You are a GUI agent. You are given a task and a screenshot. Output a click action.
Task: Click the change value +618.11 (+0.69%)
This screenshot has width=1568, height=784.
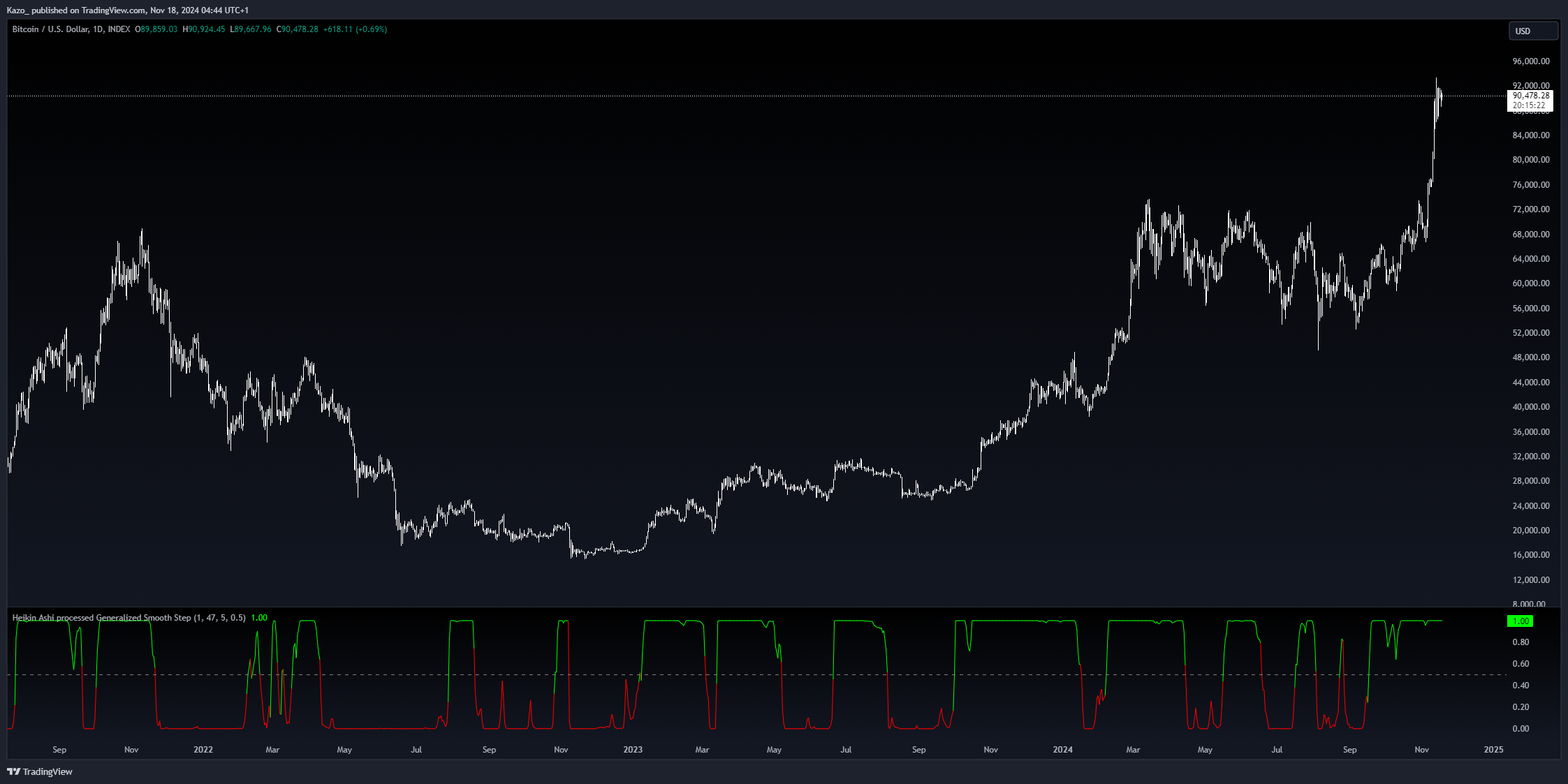(x=355, y=29)
